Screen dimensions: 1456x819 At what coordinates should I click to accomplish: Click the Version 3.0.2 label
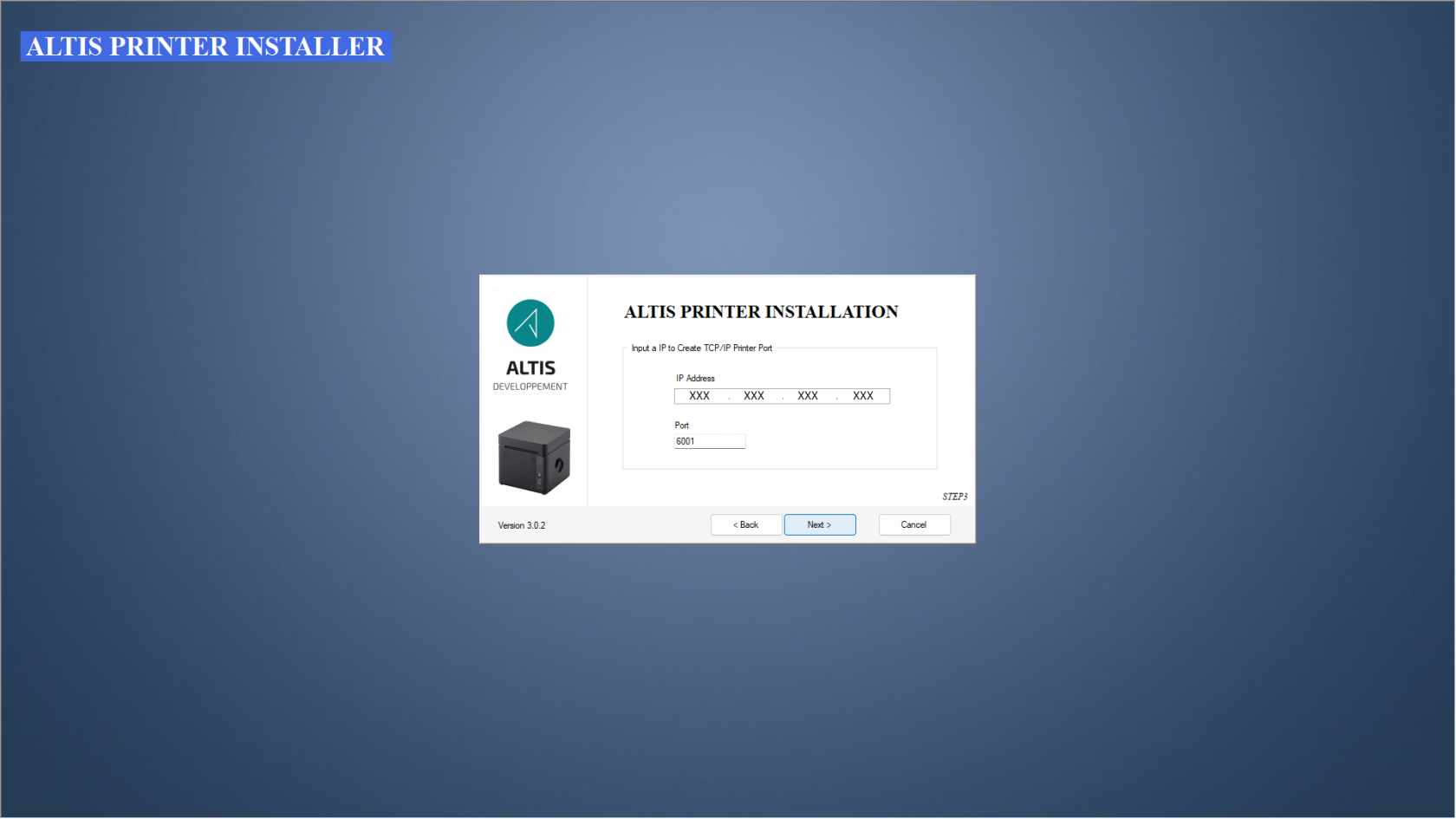[x=522, y=526]
